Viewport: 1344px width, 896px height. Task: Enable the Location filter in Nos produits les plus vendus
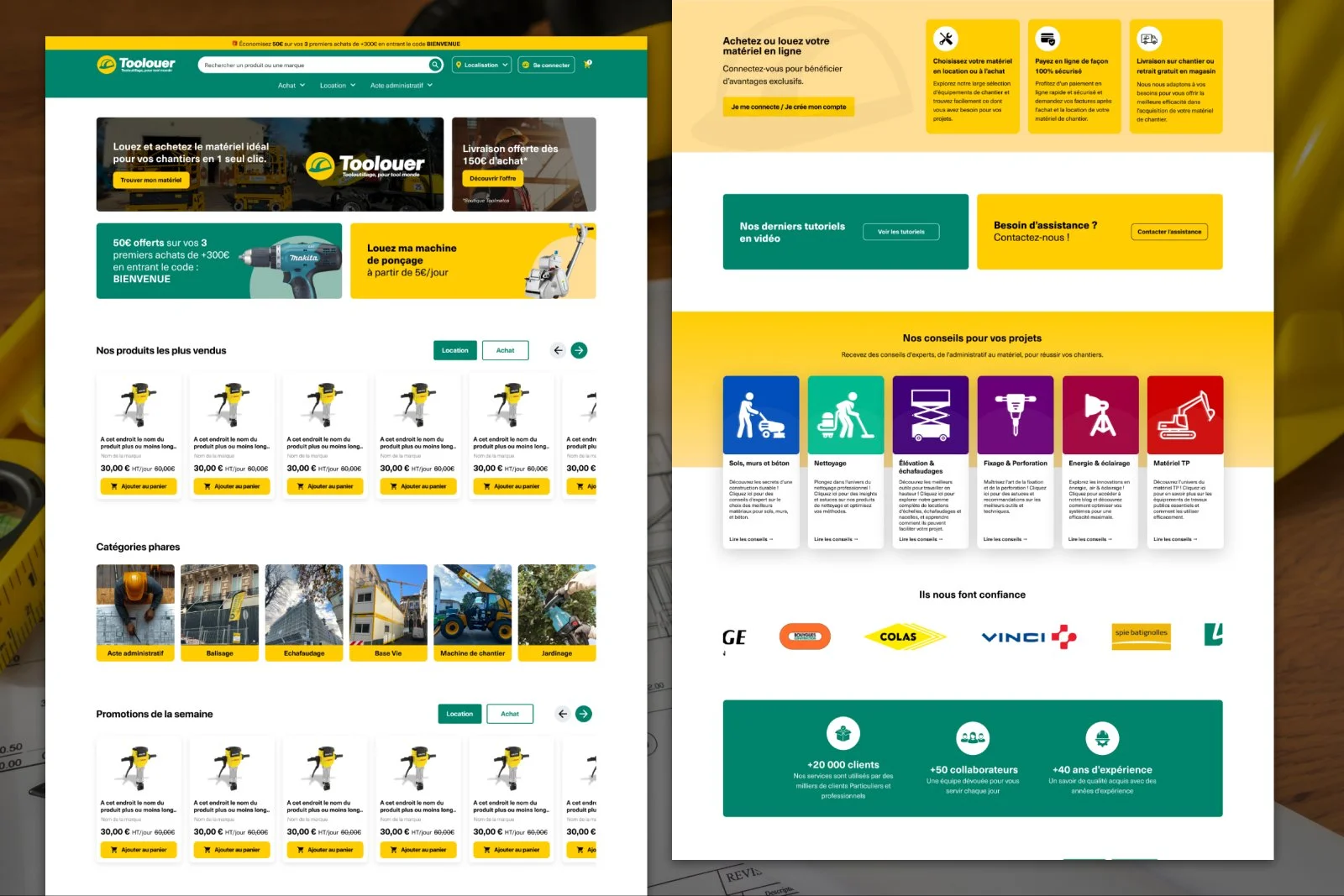click(x=454, y=350)
